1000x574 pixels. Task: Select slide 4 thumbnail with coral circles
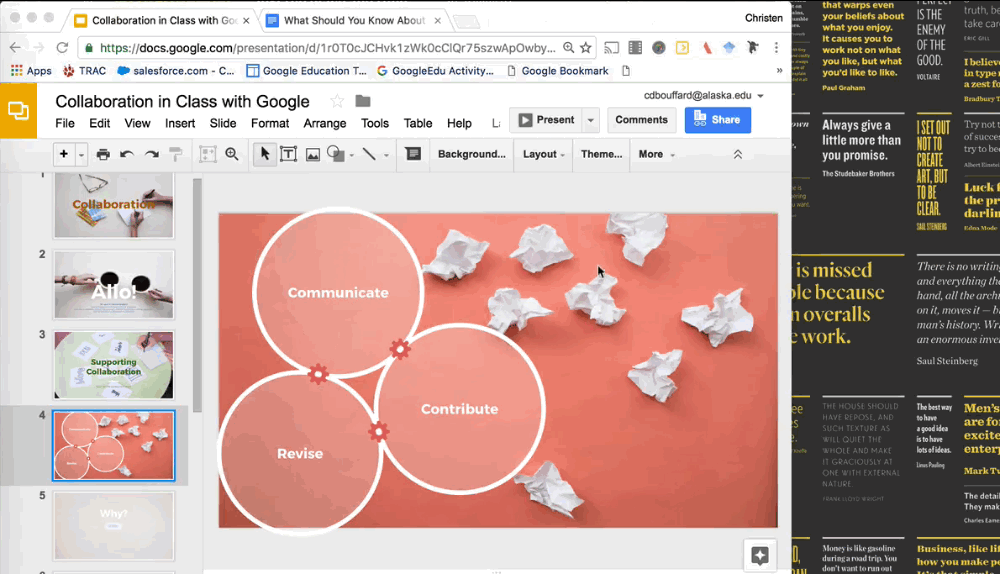114,445
